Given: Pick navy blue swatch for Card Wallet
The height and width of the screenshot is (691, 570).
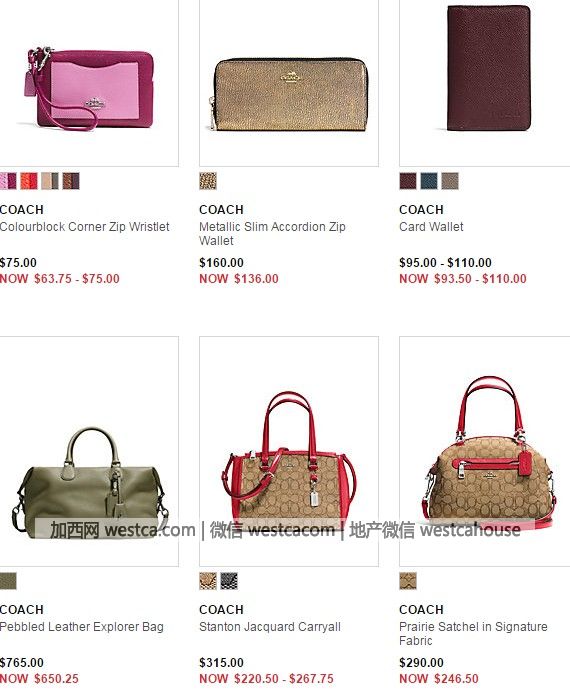Looking at the screenshot, I should point(429,181).
